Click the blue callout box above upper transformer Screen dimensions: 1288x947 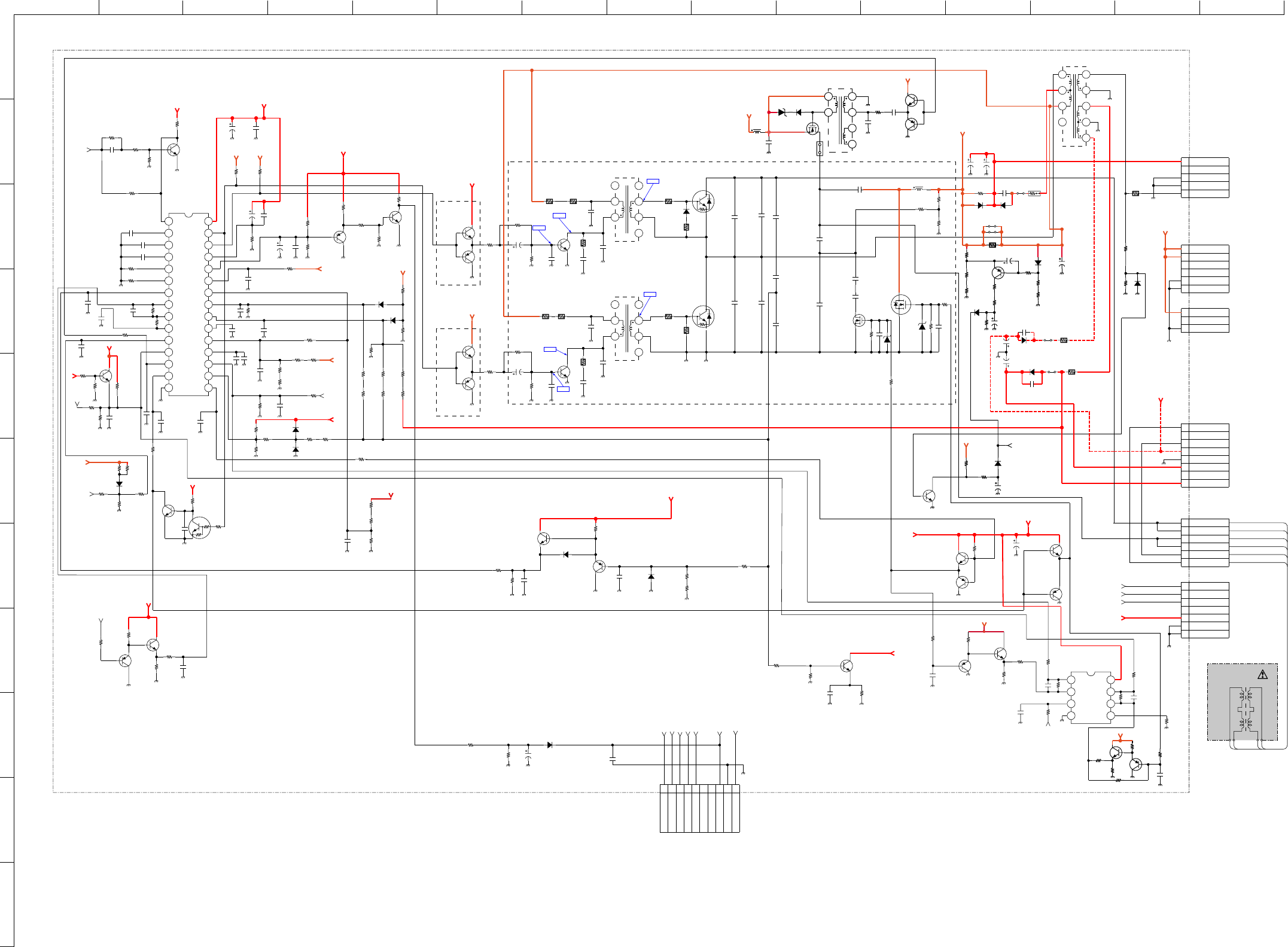click(653, 181)
